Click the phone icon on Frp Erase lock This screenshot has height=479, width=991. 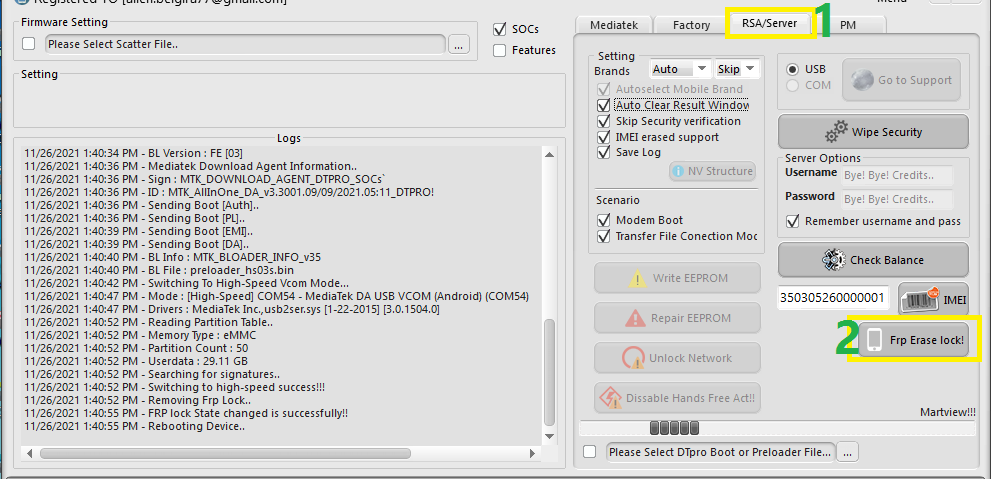click(x=874, y=340)
